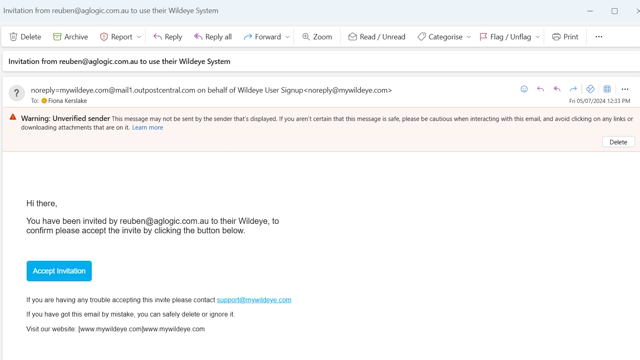Click the red warning triangle icon
640x360 pixels.
pyautogui.click(x=13, y=117)
